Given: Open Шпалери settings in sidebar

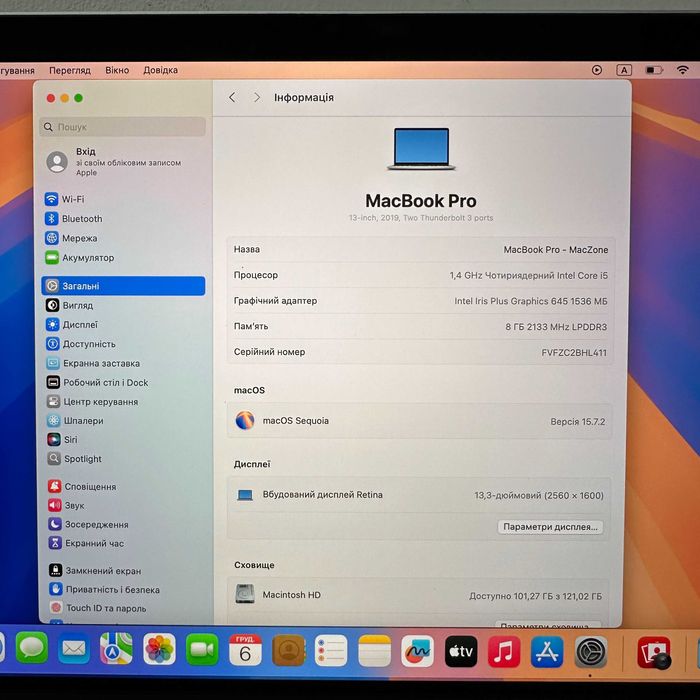Looking at the screenshot, I should (x=75, y=421).
